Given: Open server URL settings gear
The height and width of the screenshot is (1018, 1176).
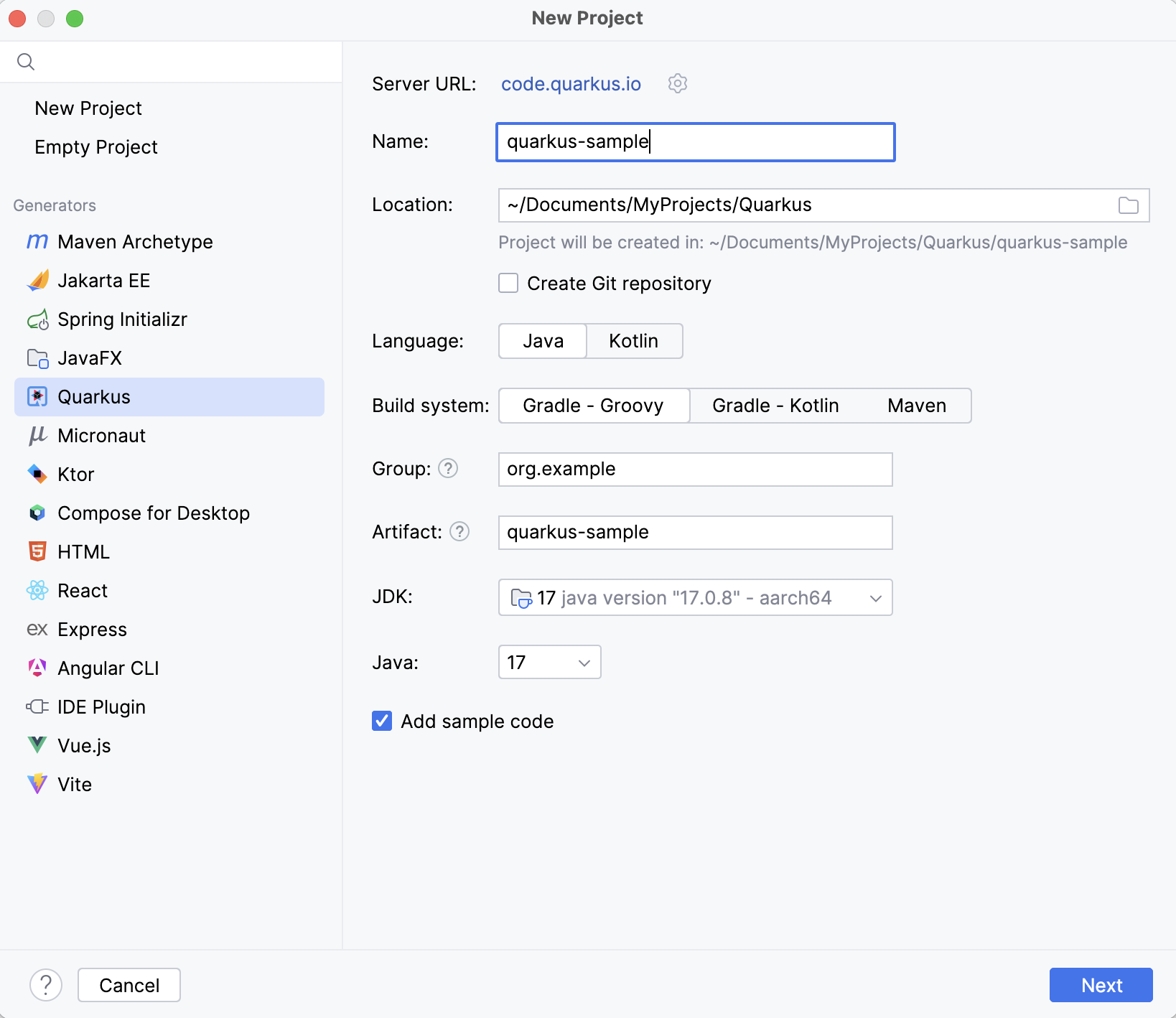Looking at the screenshot, I should tap(678, 84).
